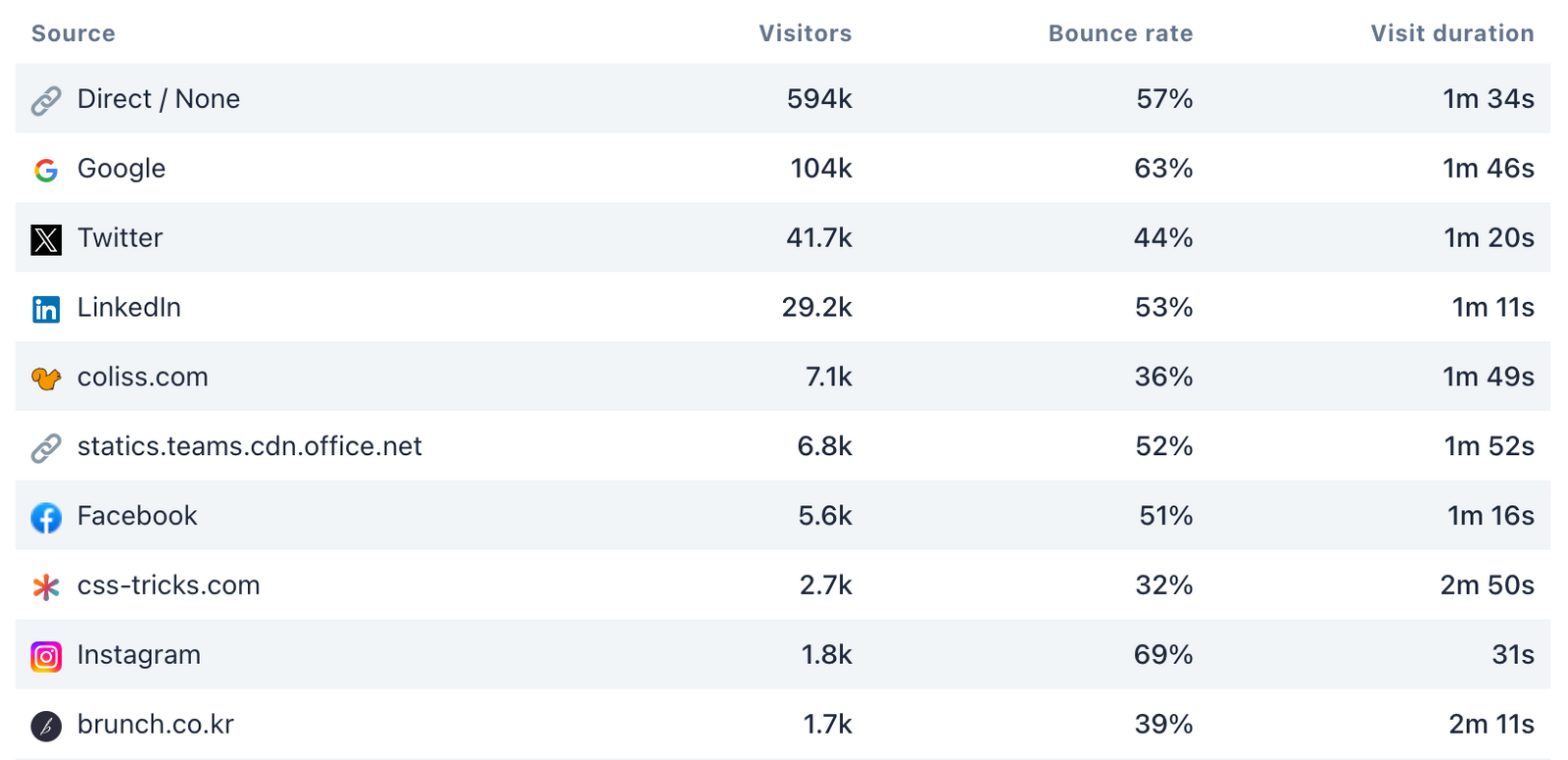Click Instagram's 69% bounce rate cell
This screenshot has width=1568, height=760.
point(1163,654)
